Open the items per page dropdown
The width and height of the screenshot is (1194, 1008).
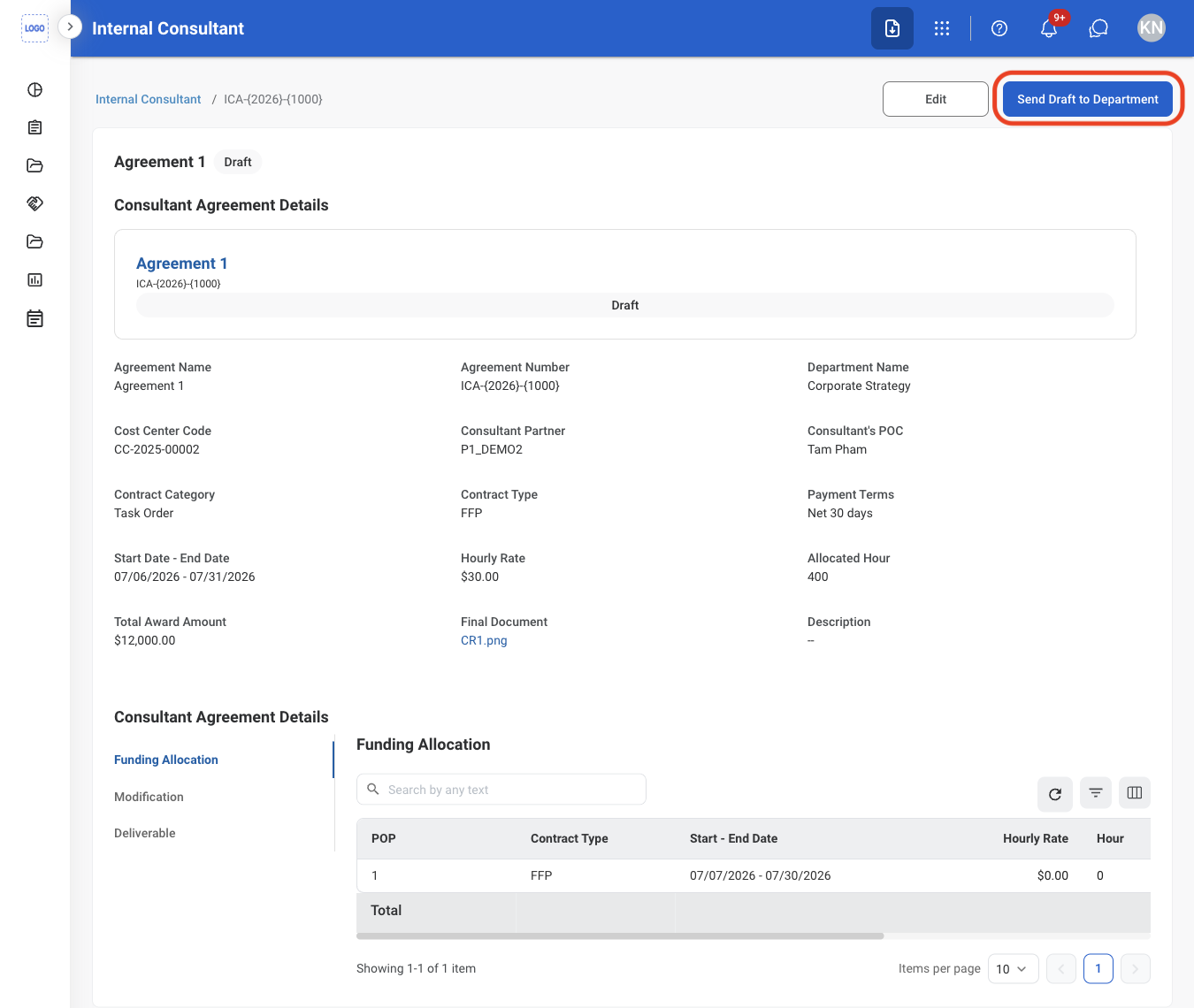tap(1013, 969)
